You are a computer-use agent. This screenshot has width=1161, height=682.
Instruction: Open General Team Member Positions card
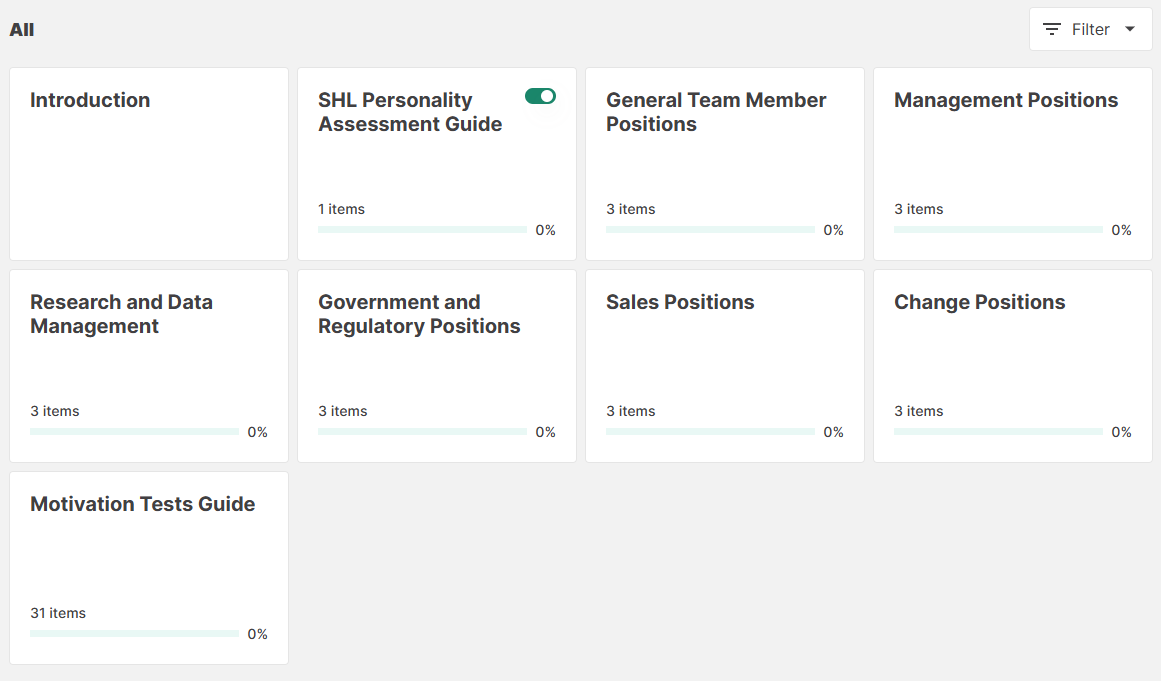716,112
